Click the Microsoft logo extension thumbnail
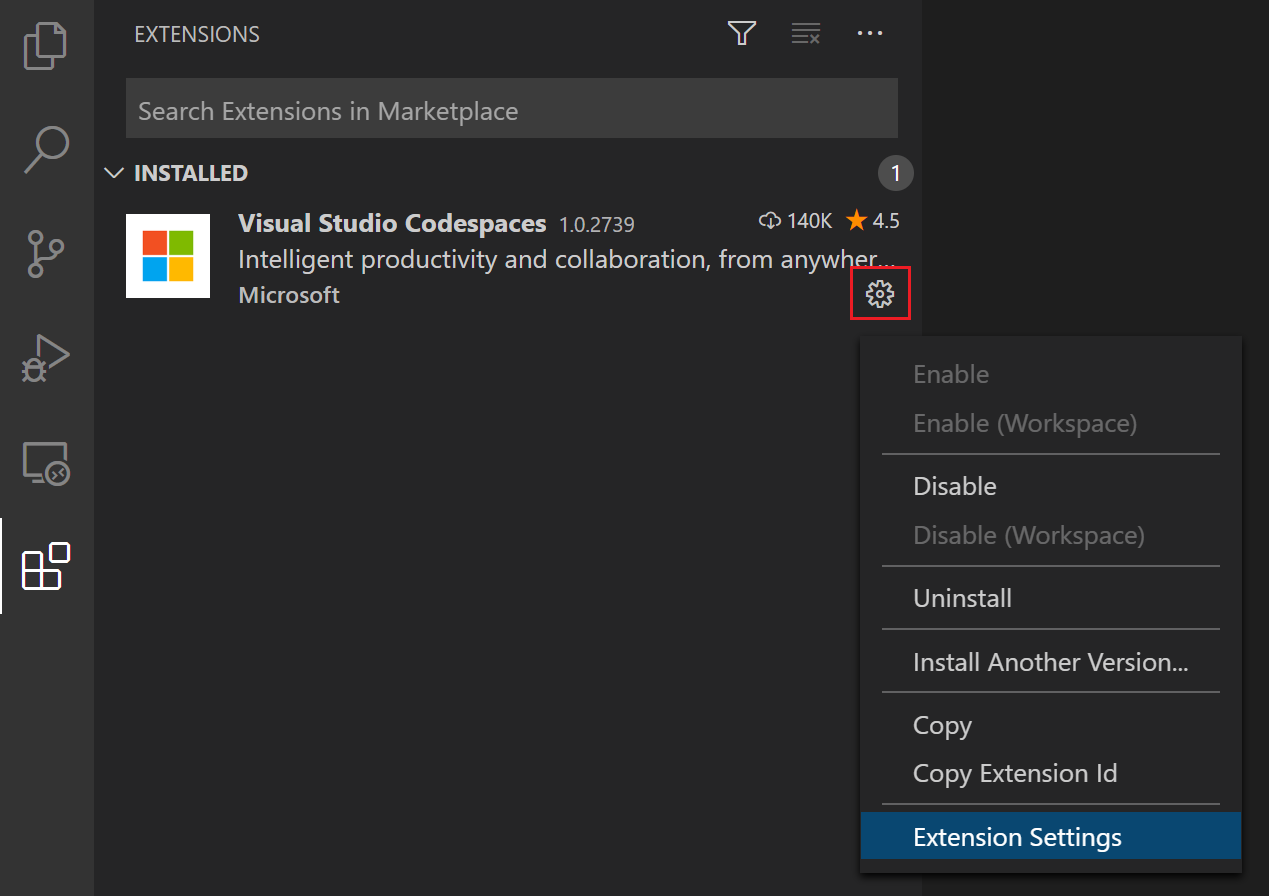Image resolution: width=1269 pixels, height=896 pixels. (168, 256)
